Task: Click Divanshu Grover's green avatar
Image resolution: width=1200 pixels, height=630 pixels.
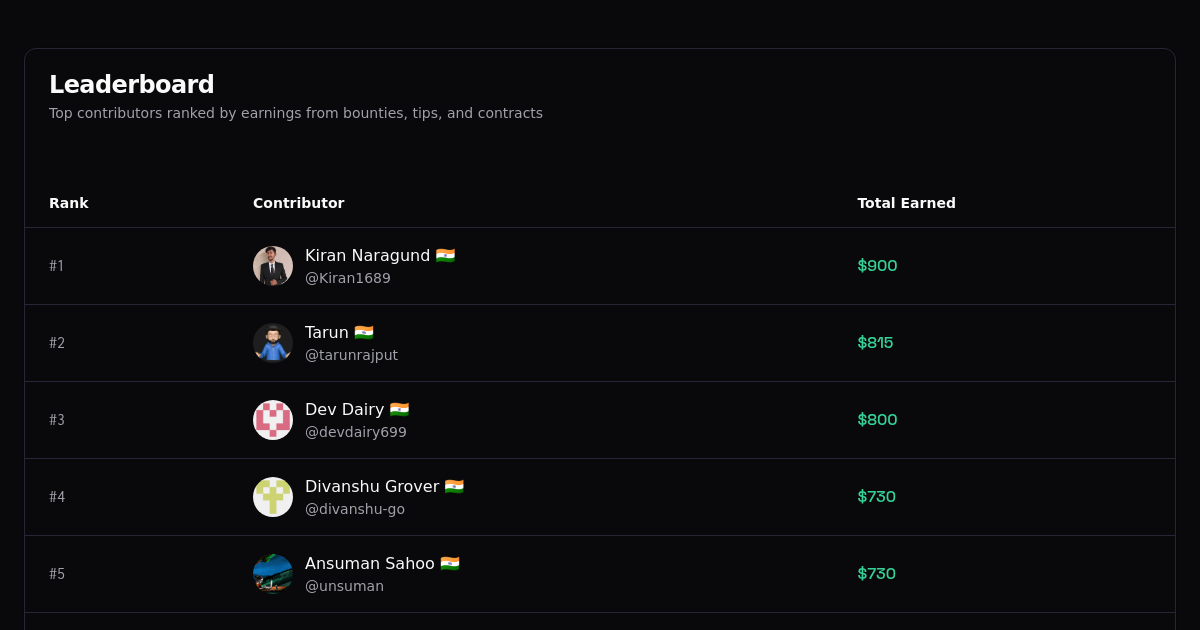Action: (x=272, y=497)
